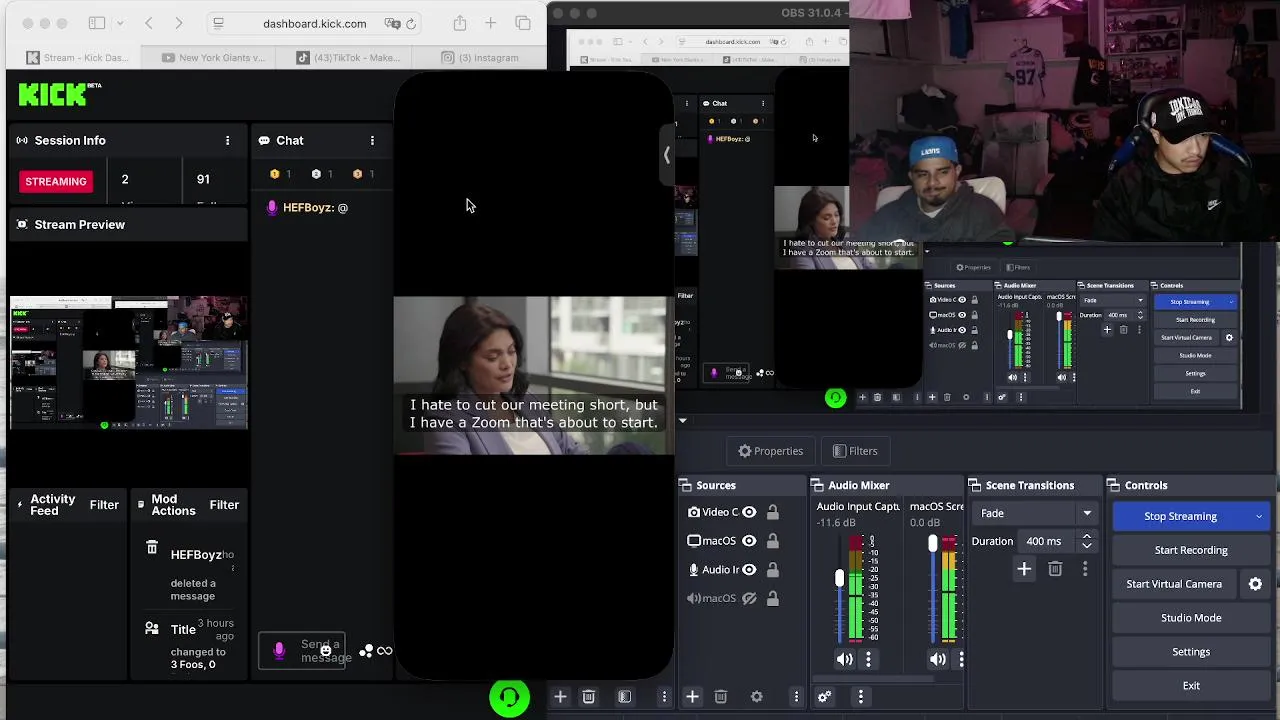The image size is (1280, 720).
Task: Hide the Audio Input source
Action: (749, 570)
